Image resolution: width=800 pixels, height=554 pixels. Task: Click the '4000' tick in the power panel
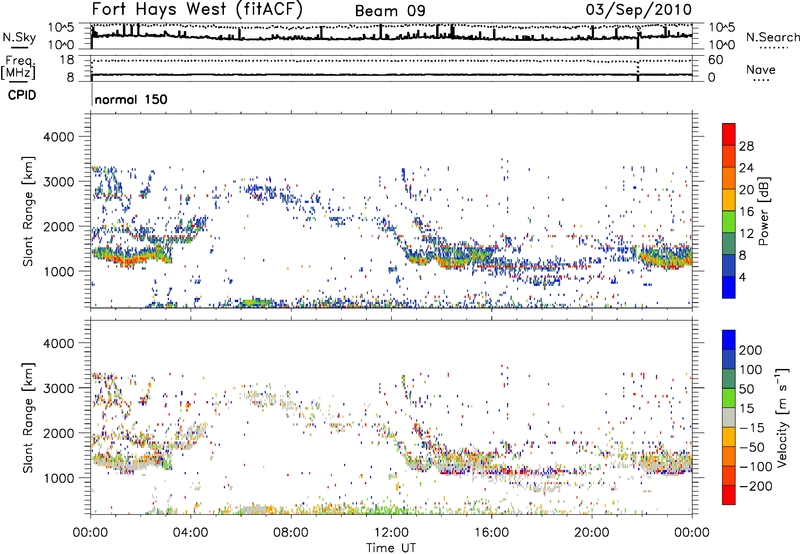pos(59,137)
